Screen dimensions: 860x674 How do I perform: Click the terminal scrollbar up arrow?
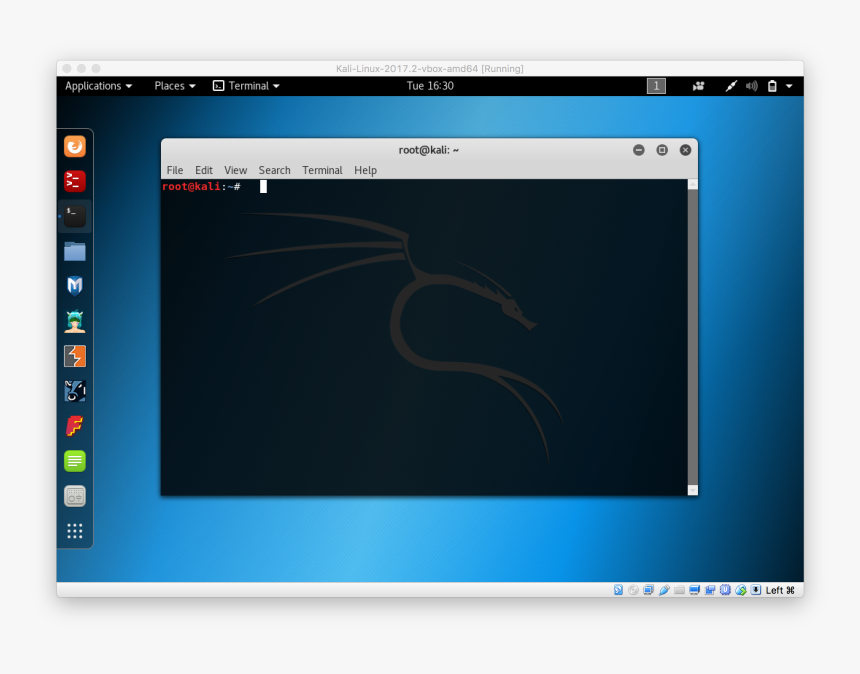[693, 184]
